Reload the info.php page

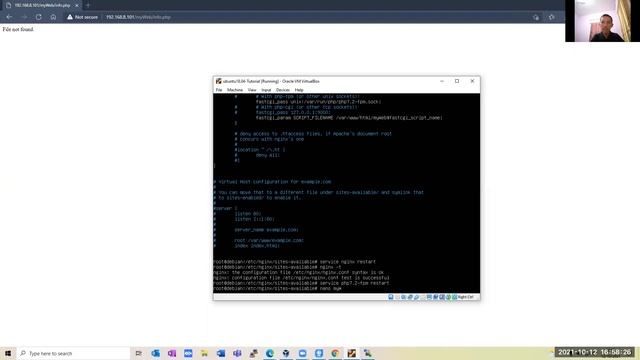[38, 17]
